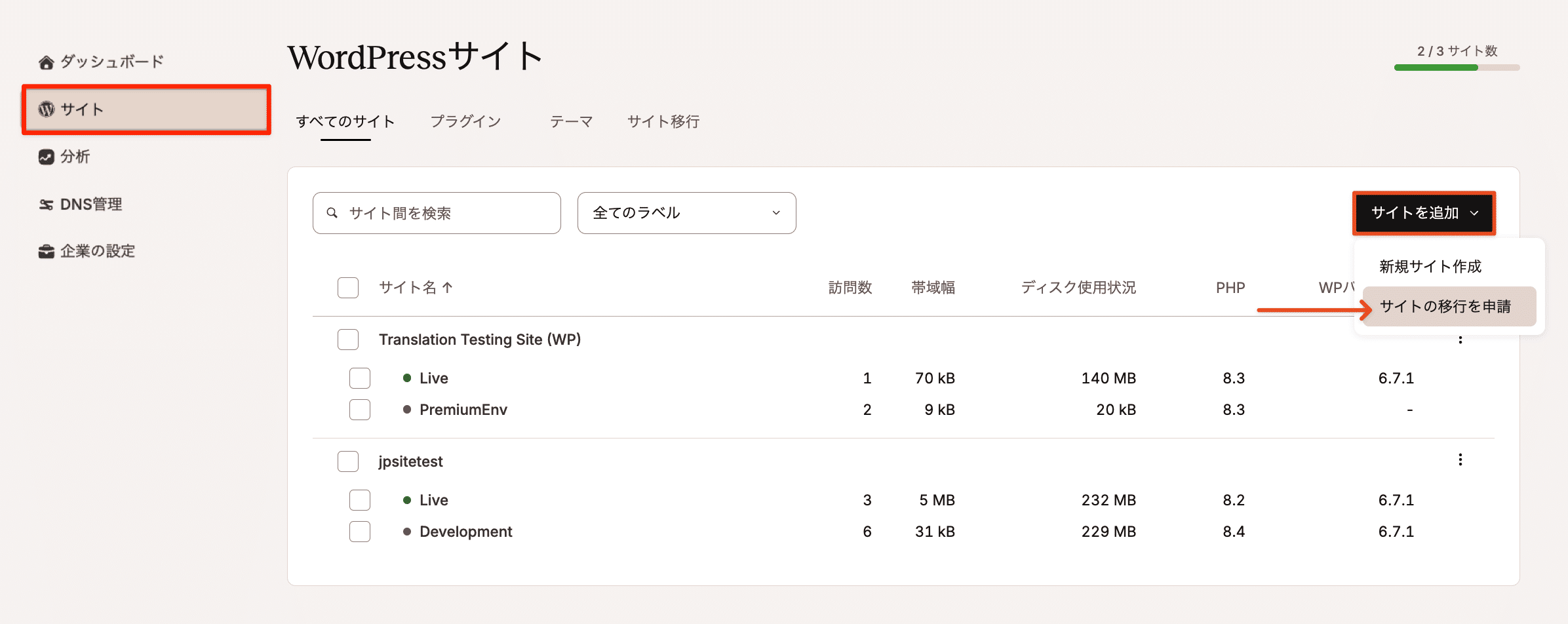Image resolution: width=1568 pixels, height=624 pixels.
Task: Open the 分析 analytics sidebar icon
Action: [46, 157]
